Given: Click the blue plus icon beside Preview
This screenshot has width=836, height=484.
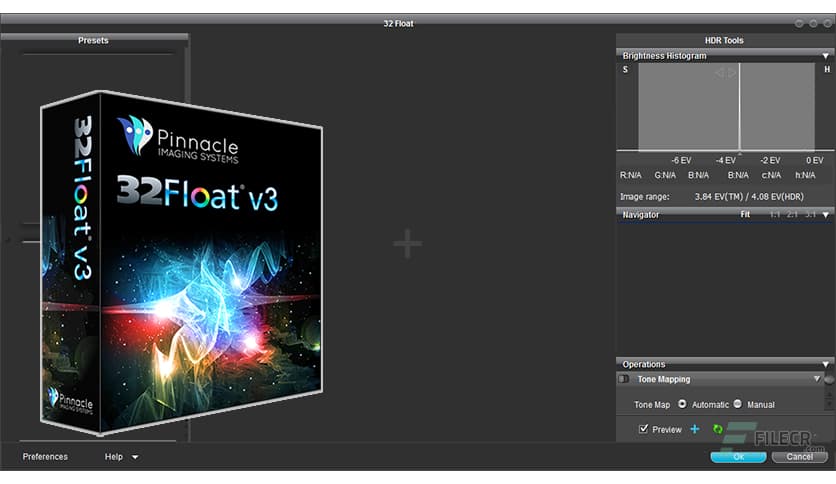Looking at the screenshot, I should 695,429.
